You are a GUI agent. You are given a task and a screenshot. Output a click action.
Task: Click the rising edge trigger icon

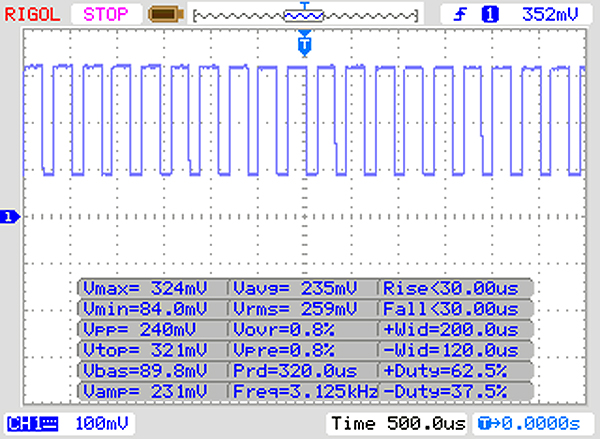point(460,15)
